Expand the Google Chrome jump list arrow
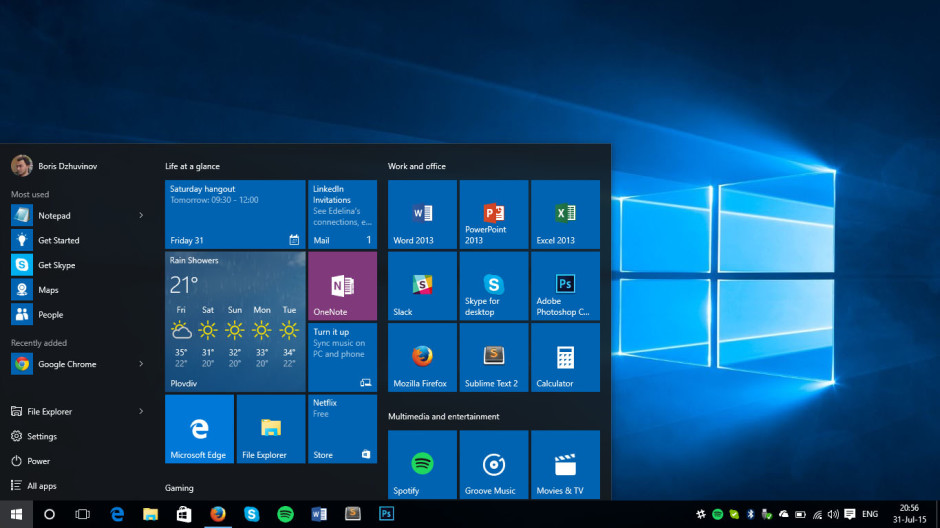The height and width of the screenshot is (528, 940). click(141, 365)
